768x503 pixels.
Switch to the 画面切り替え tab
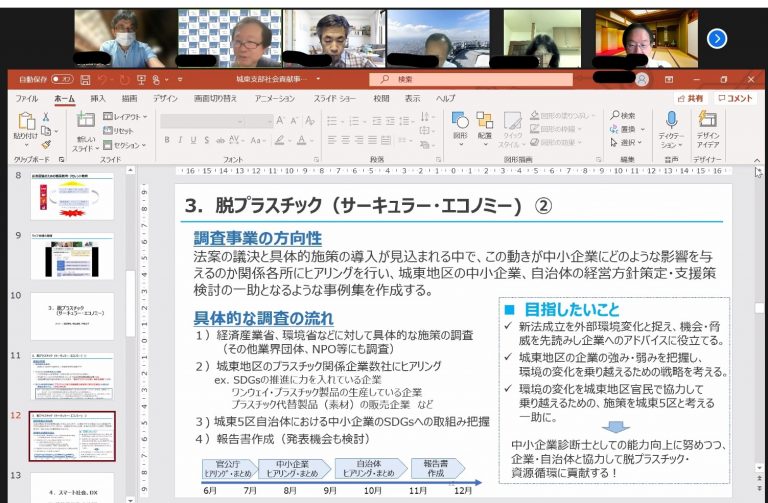(215, 98)
